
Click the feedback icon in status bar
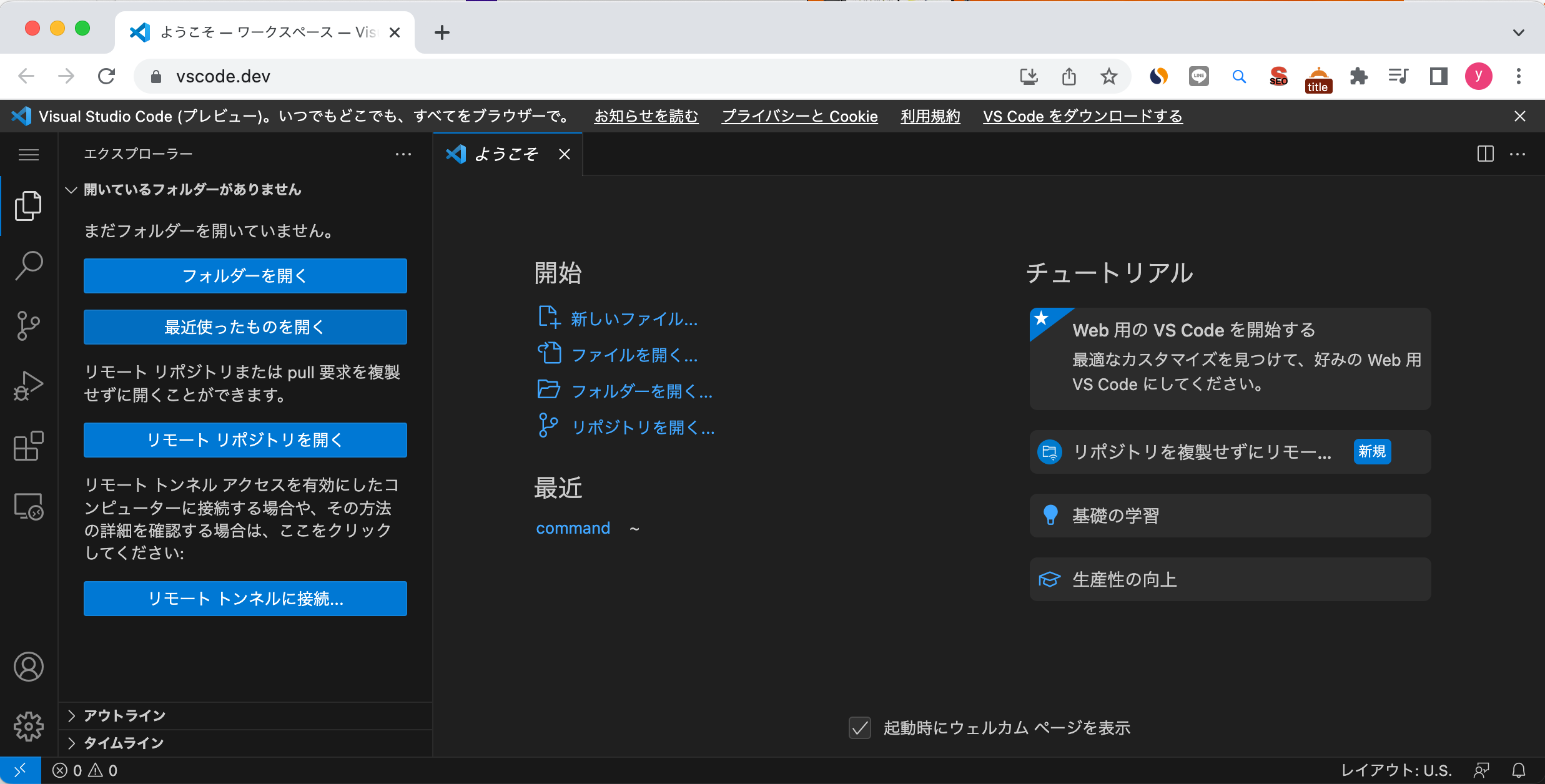[1482, 770]
